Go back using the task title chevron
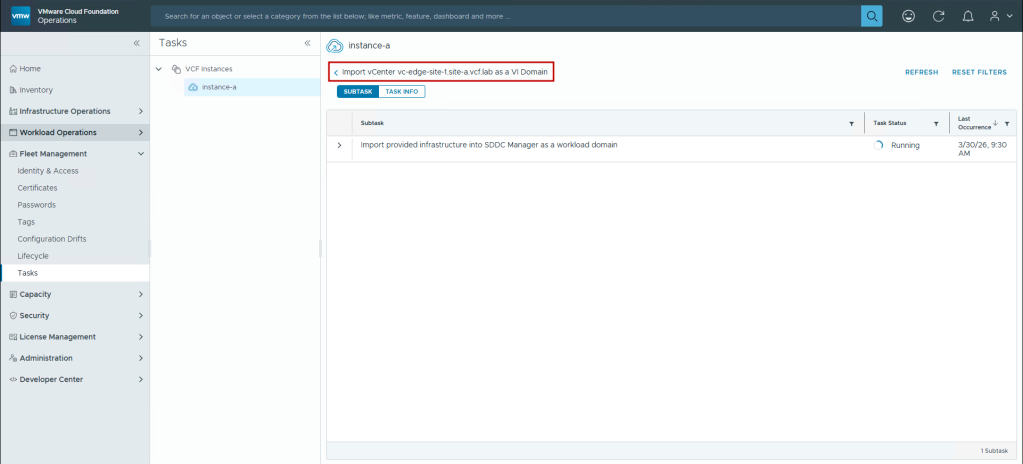This screenshot has width=1023, height=464. (x=336, y=72)
